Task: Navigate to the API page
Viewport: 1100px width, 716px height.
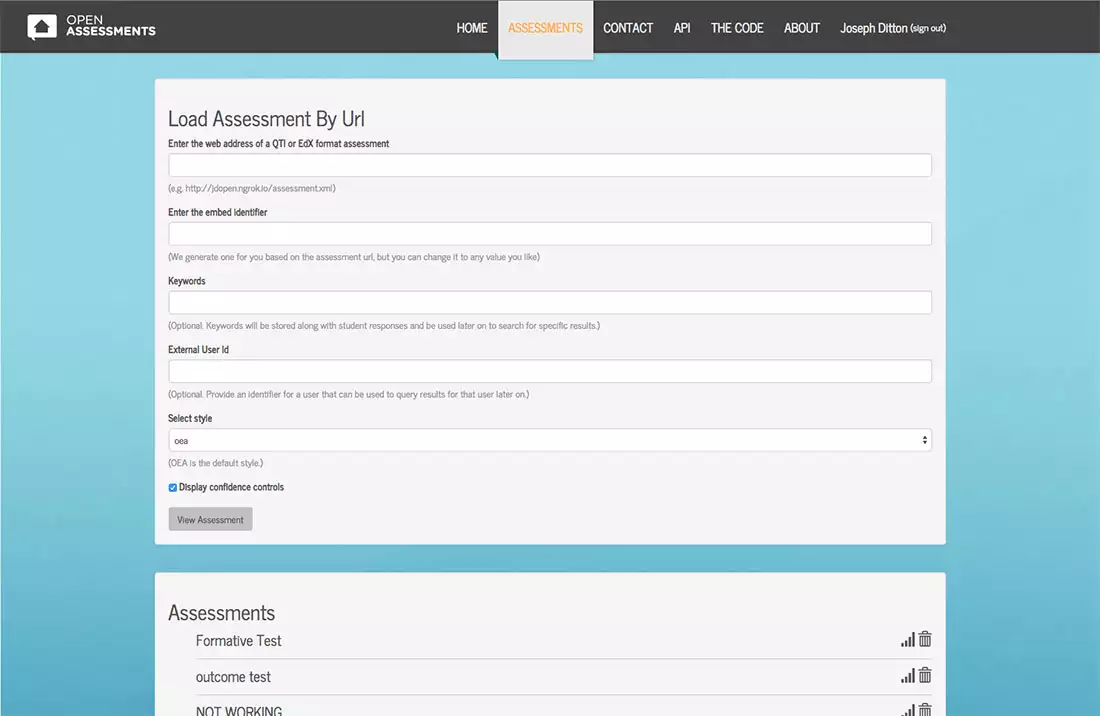Action: click(x=682, y=28)
